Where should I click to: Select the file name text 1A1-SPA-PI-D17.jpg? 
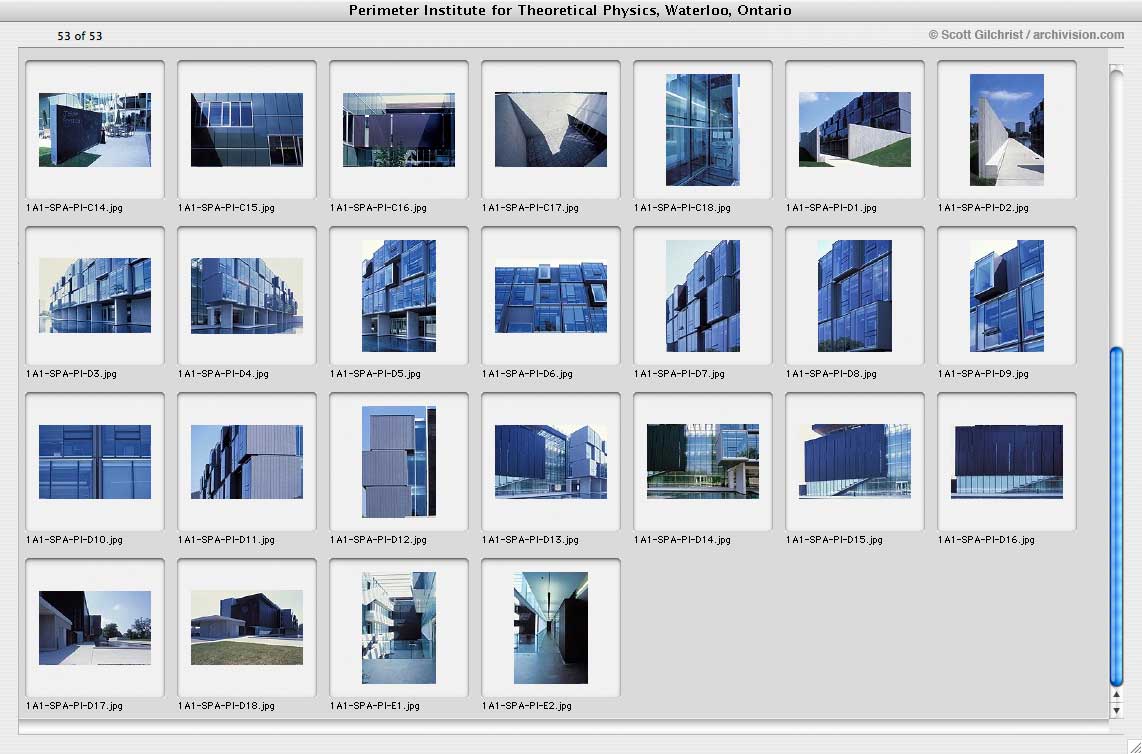point(74,706)
